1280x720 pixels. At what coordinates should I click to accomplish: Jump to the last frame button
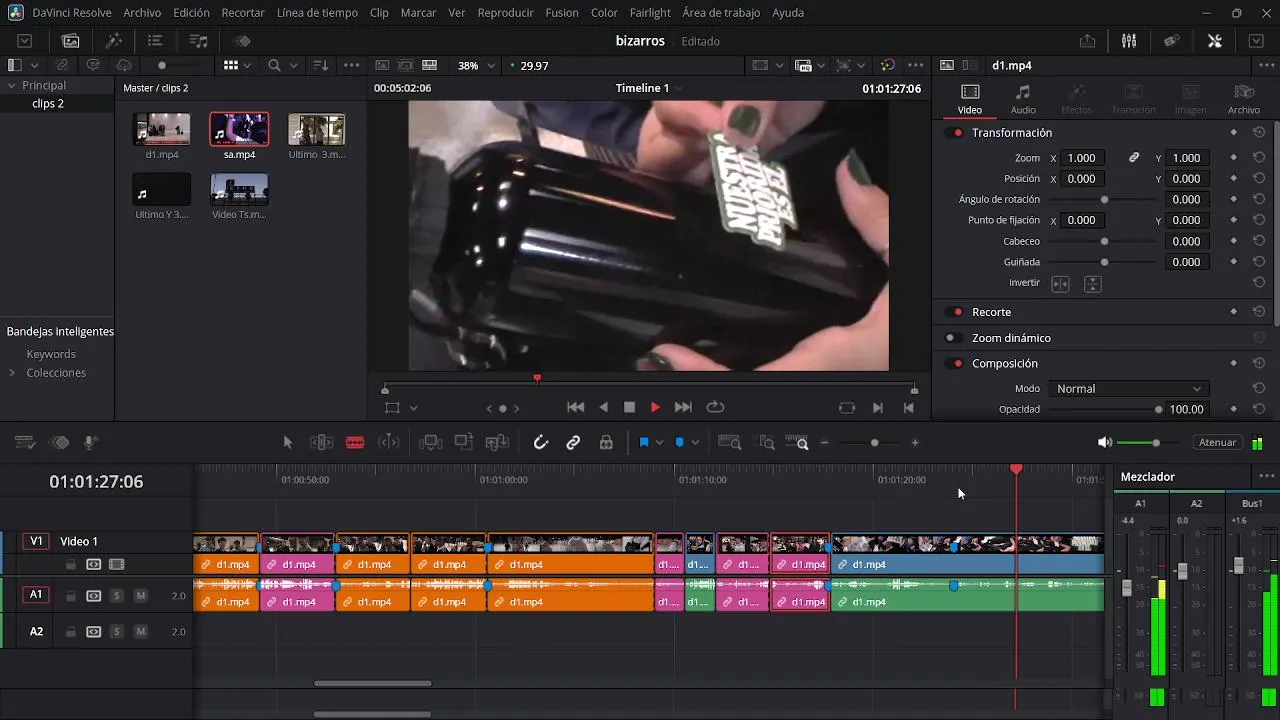pos(683,407)
